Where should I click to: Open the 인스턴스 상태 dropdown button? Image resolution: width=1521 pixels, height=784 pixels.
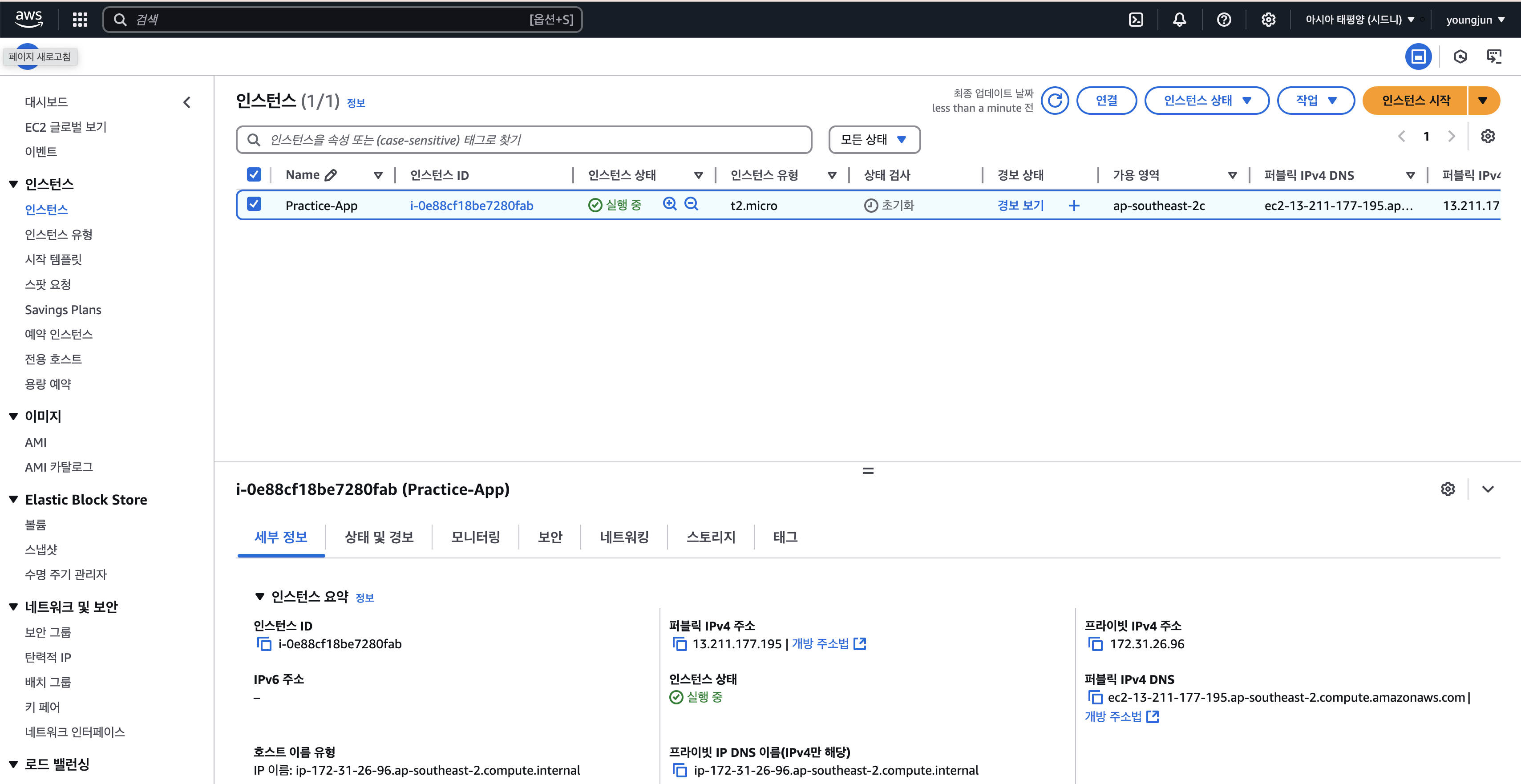coord(1206,101)
